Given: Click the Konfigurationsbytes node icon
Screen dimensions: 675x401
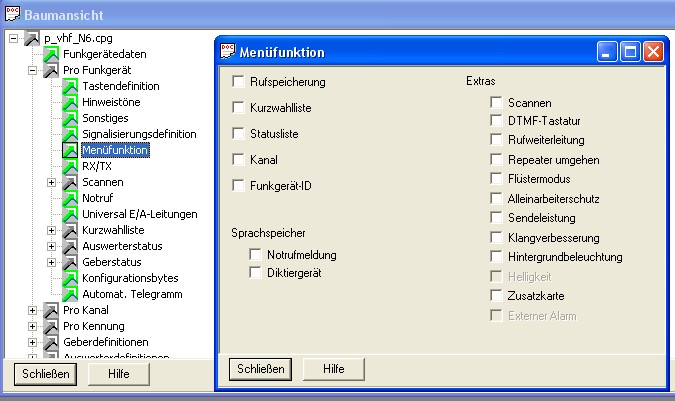Looking at the screenshot, I should (70, 278).
